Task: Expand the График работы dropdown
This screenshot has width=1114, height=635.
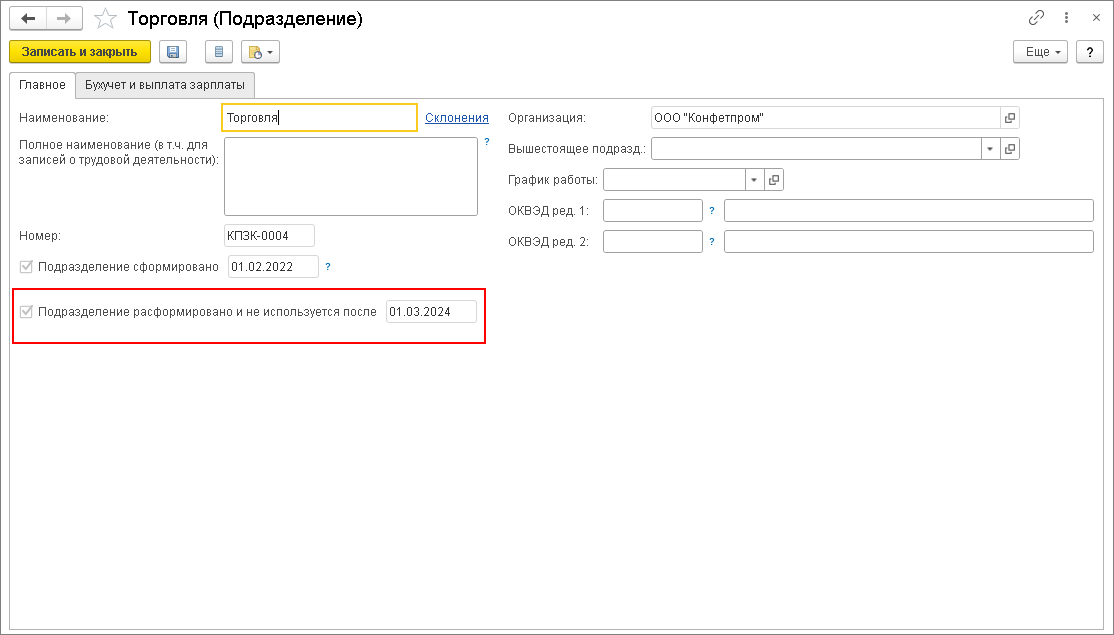Action: [753, 180]
